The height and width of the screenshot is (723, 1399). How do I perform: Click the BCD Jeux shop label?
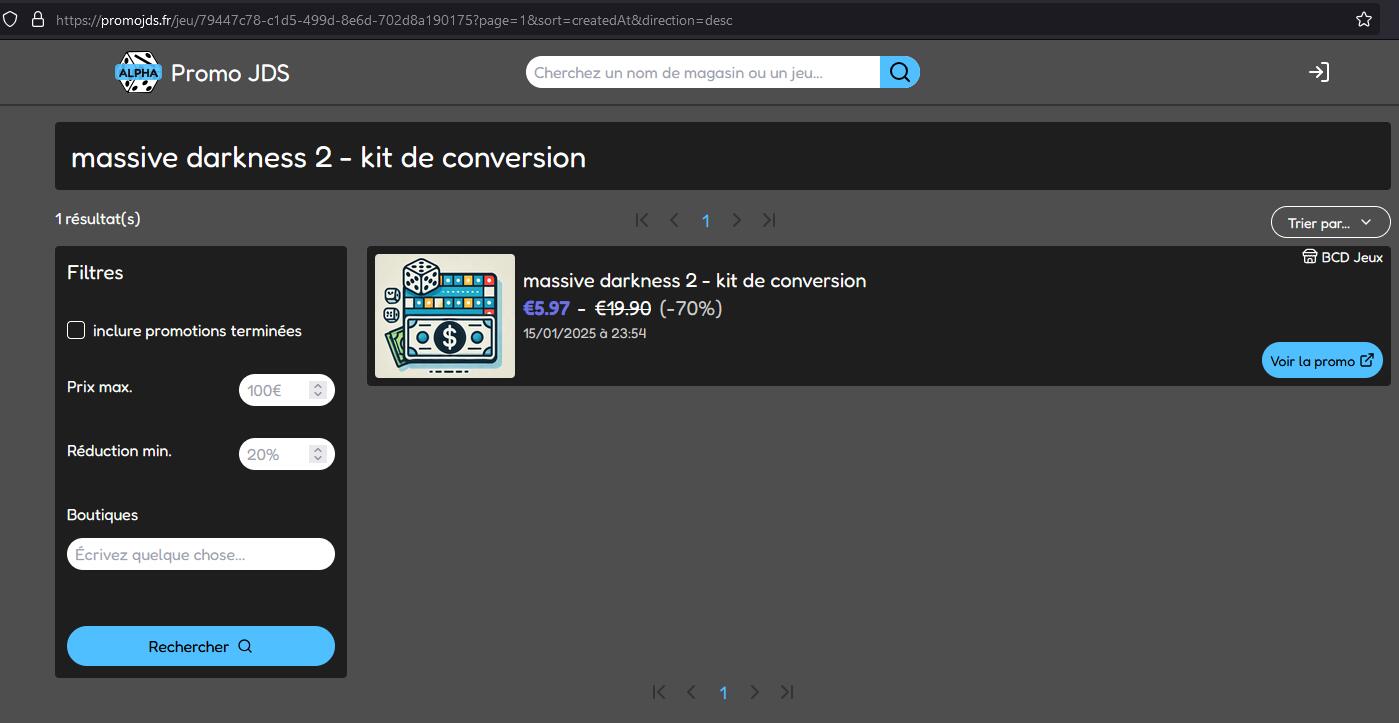1352,257
